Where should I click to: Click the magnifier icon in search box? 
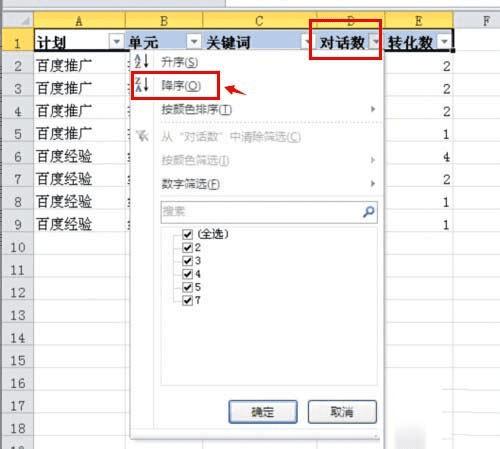pos(368,212)
